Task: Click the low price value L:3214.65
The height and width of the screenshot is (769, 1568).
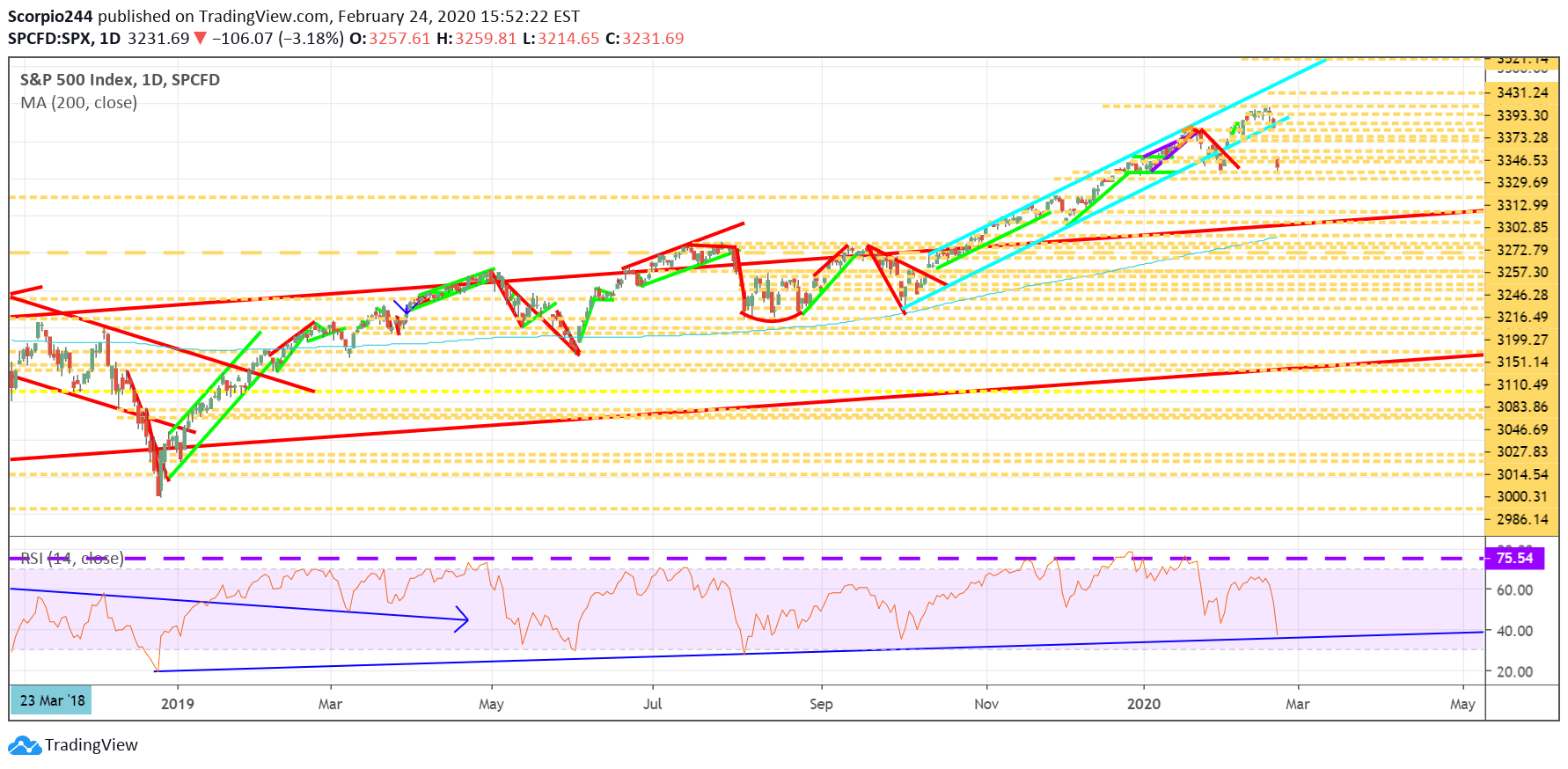Action: 561,39
